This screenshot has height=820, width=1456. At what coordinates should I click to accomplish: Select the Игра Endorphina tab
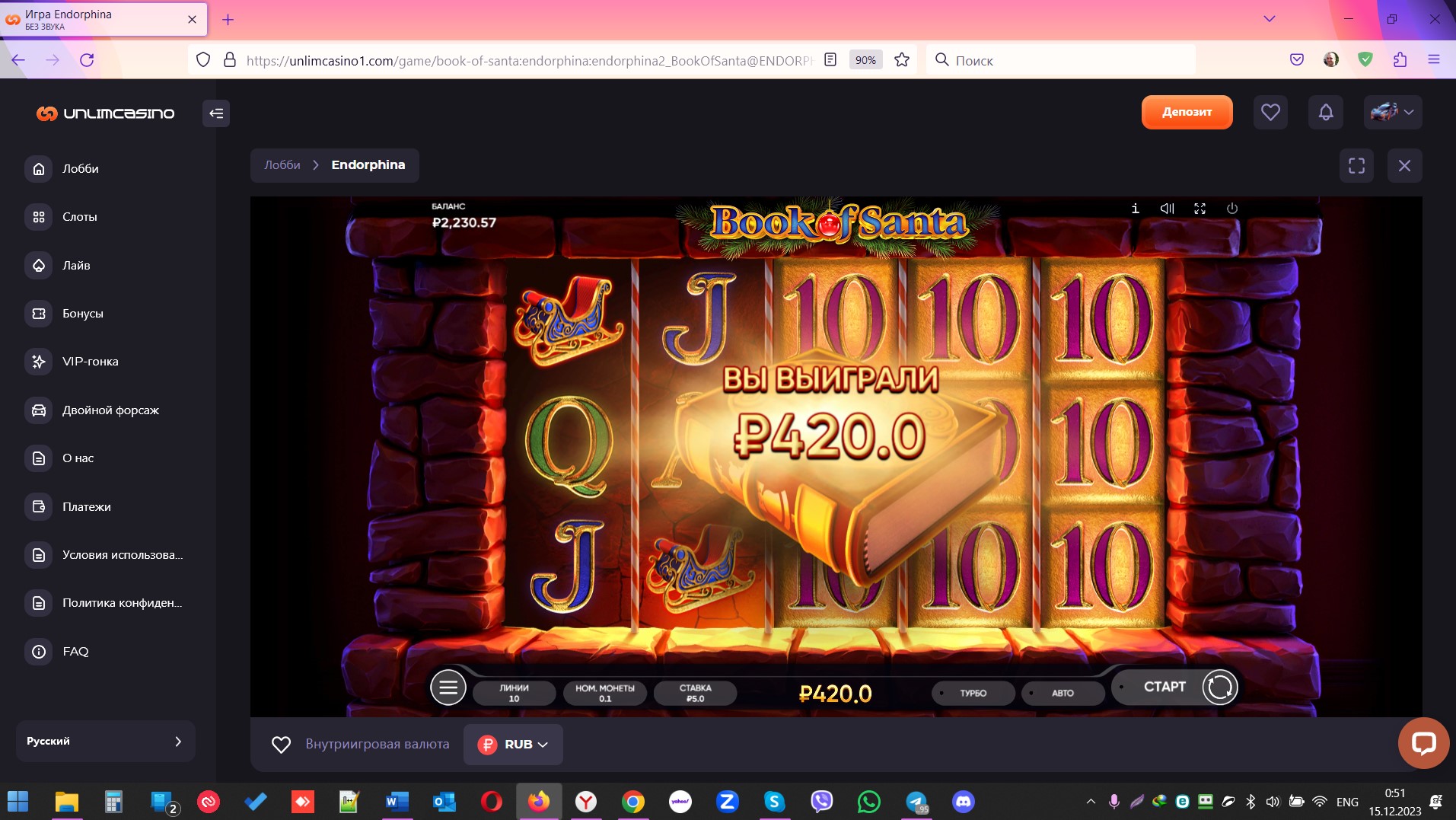[104, 20]
